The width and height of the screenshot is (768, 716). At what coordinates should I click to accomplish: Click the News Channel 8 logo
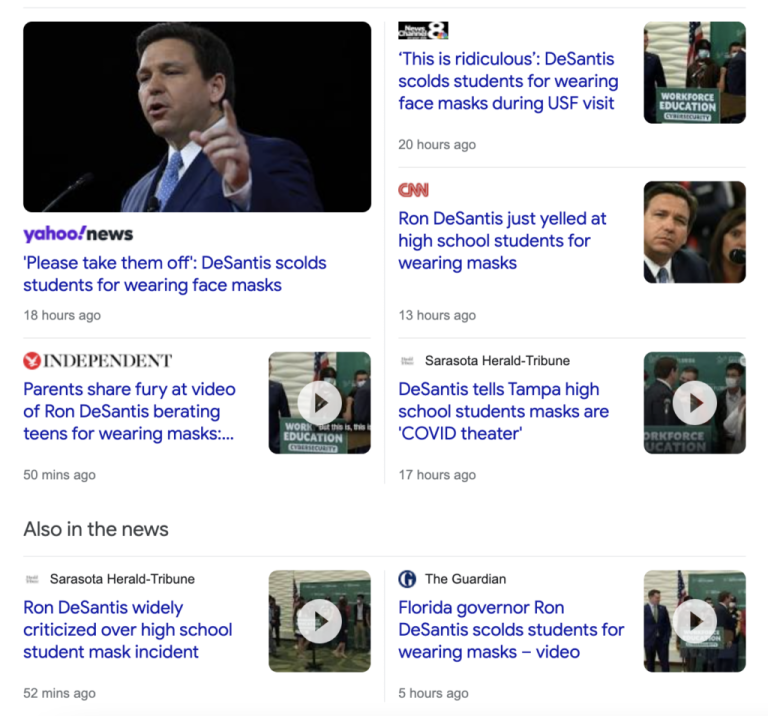click(422, 30)
